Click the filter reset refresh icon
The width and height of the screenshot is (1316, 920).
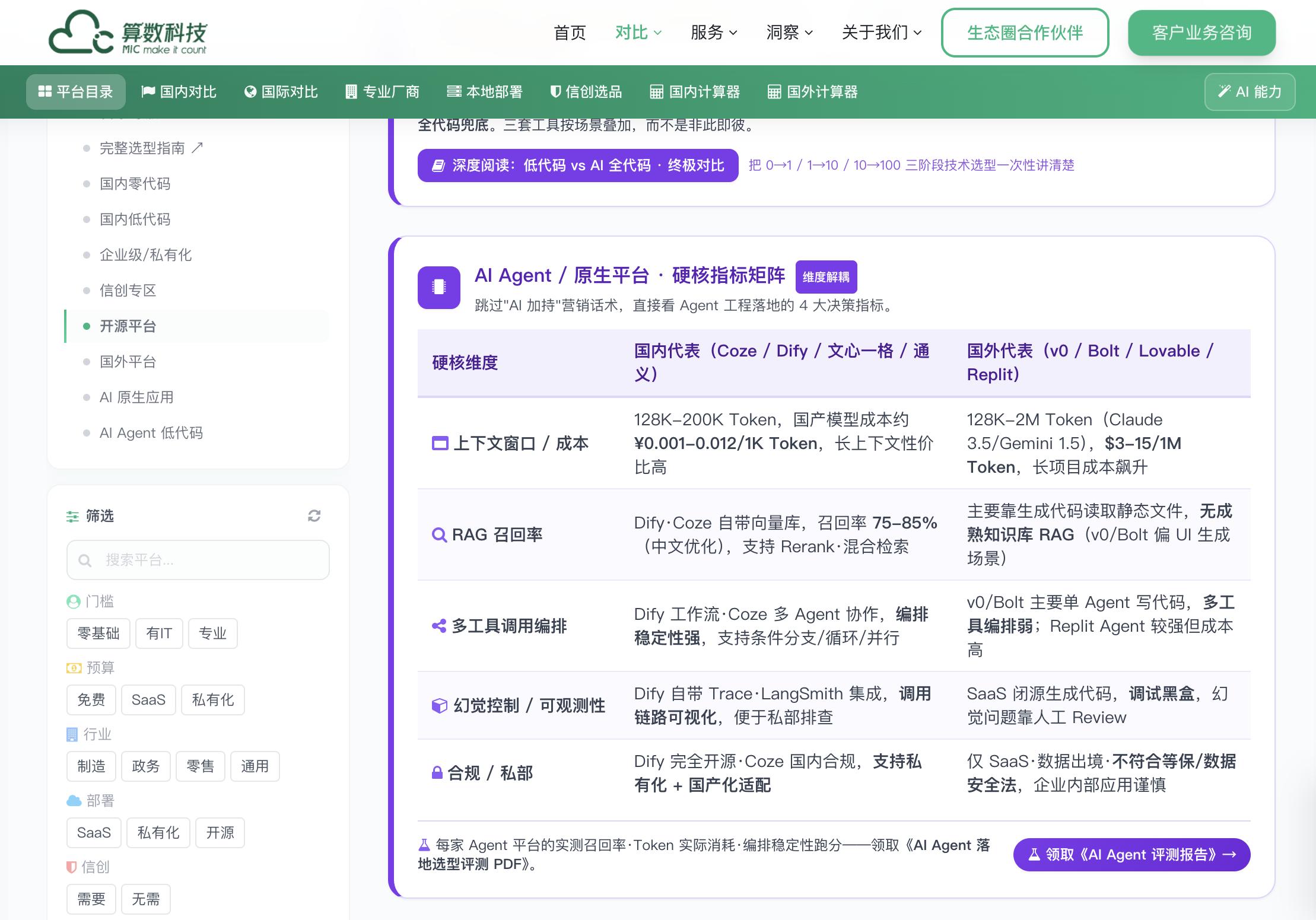click(314, 515)
